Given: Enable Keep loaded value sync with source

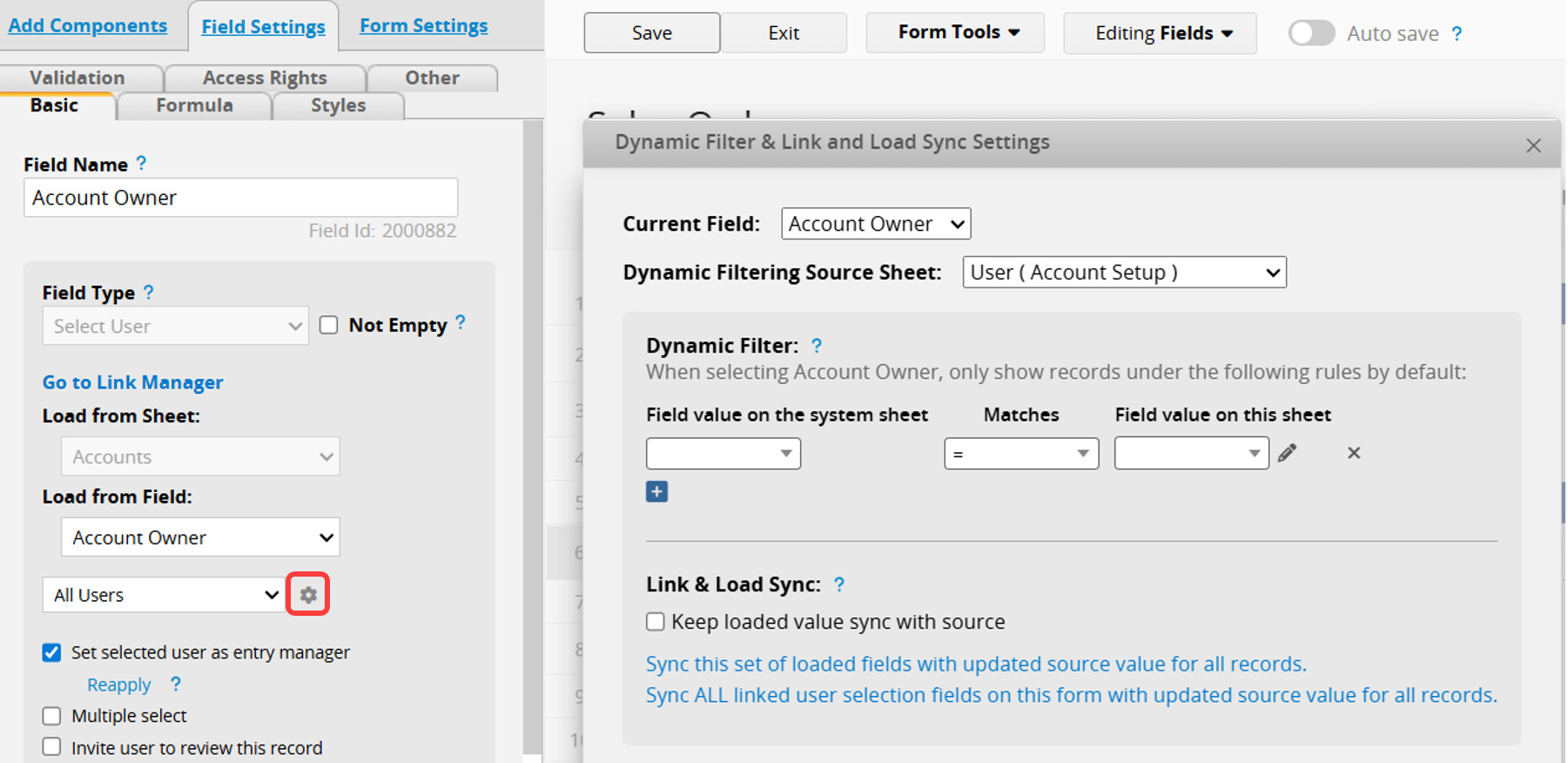Looking at the screenshot, I should click(656, 622).
